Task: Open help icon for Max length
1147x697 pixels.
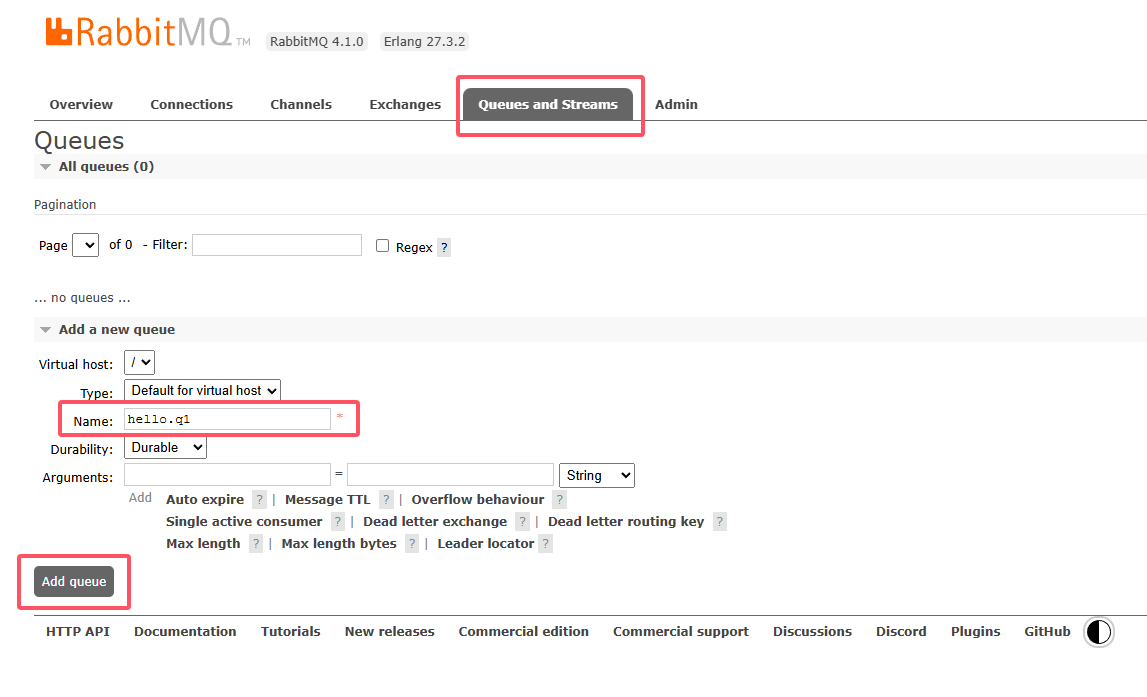Action: click(255, 543)
